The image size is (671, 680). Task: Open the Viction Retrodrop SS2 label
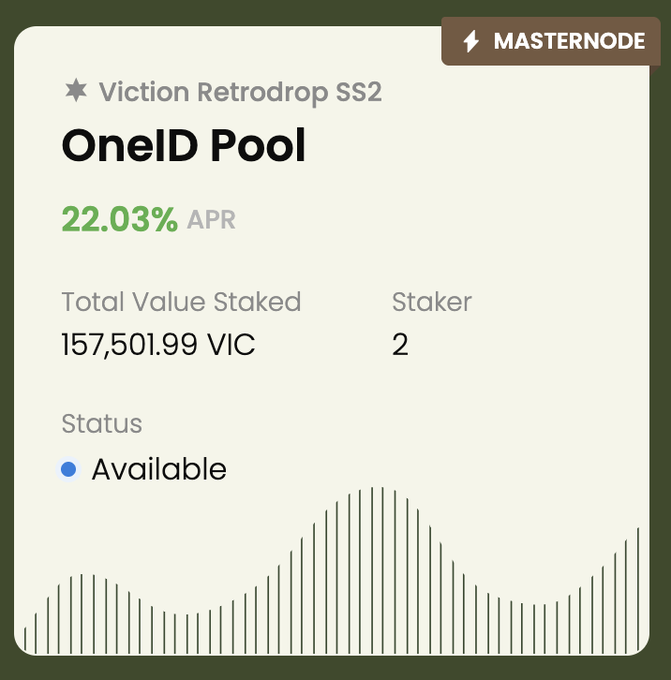(240, 93)
